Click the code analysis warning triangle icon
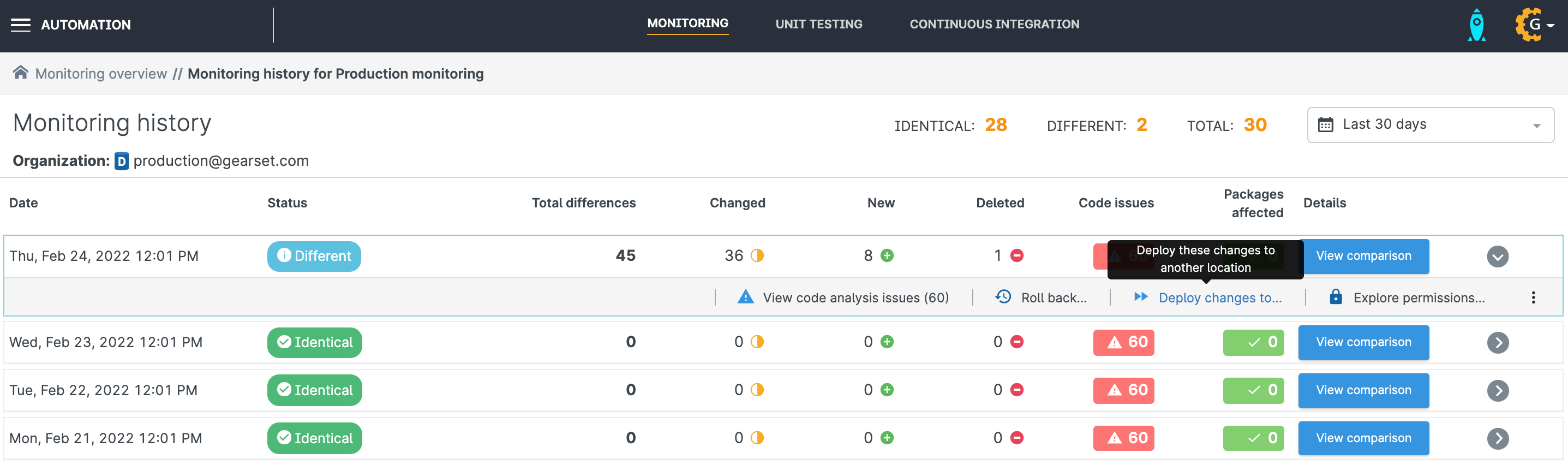1568x465 pixels. point(745,297)
